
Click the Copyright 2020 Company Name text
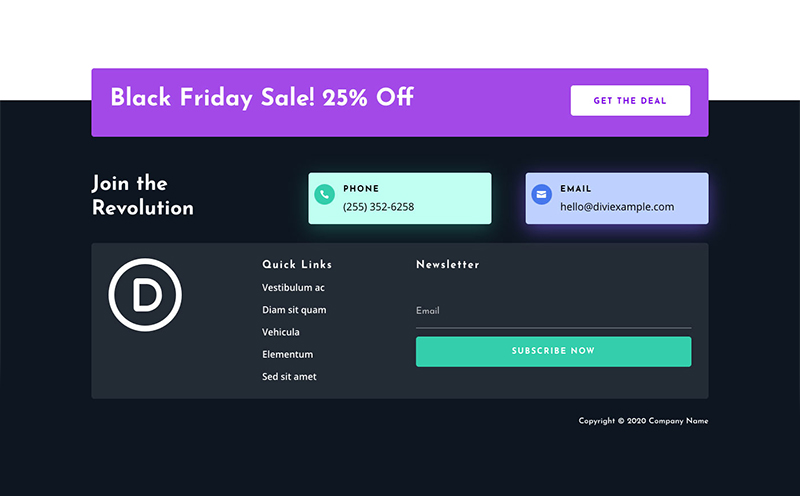tap(643, 421)
